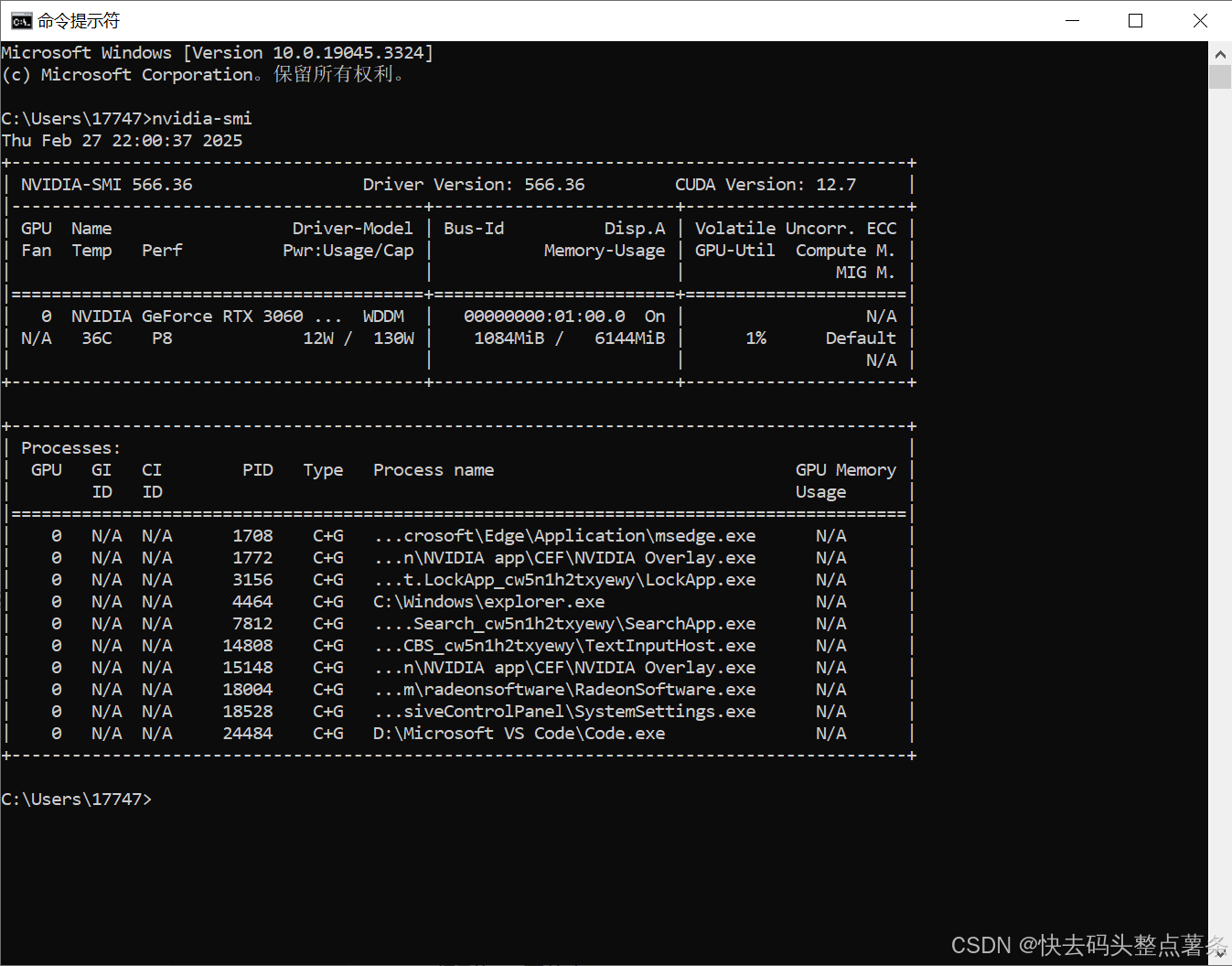Maximize the command prompt window
1232x966 pixels.
pyautogui.click(x=1136, y=20)
